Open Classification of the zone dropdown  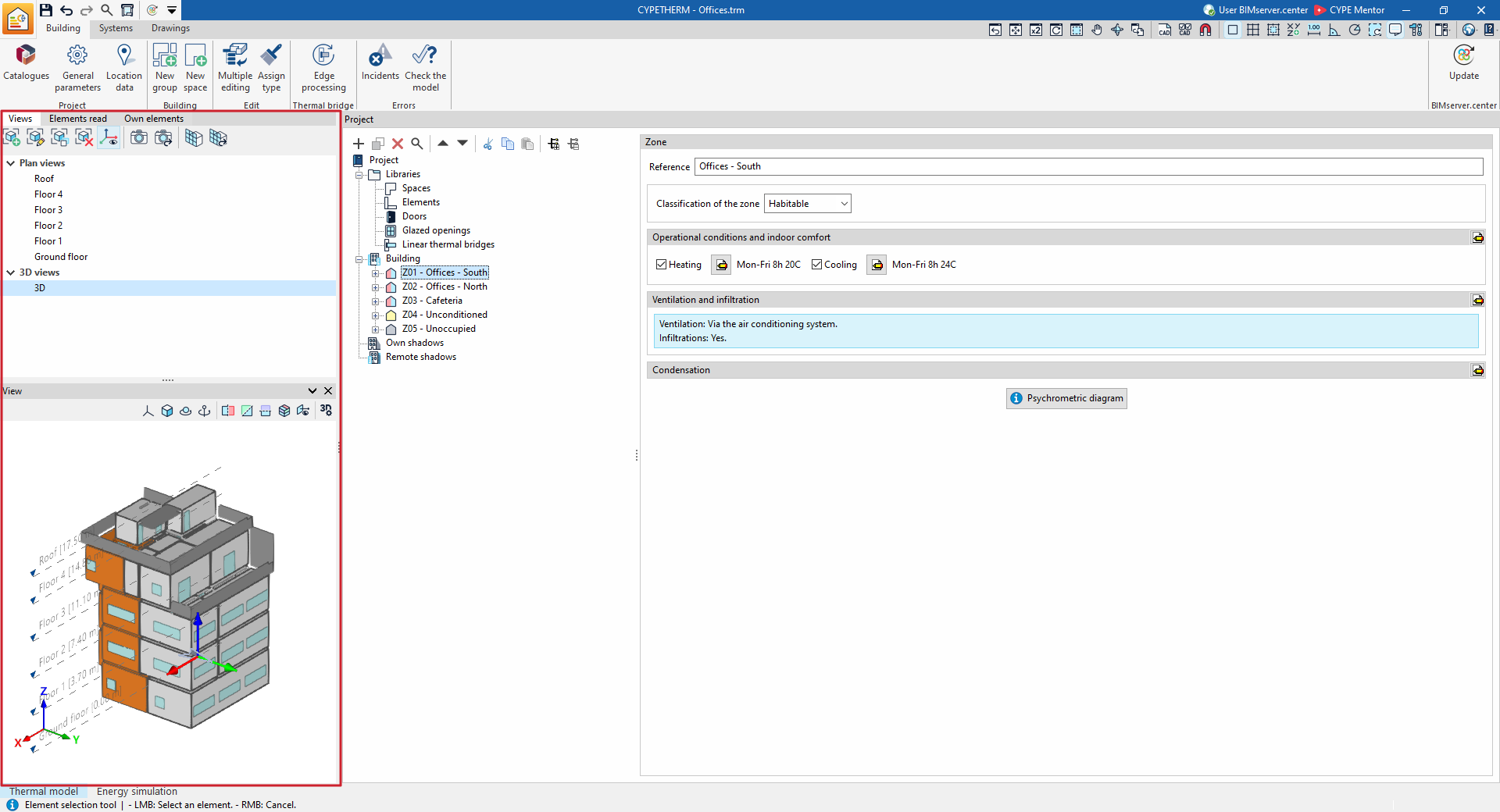point(808,204)
